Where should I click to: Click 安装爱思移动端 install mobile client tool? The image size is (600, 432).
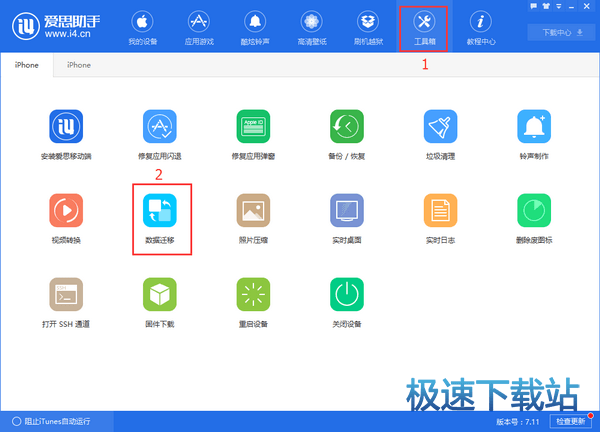tap(66, 135)
